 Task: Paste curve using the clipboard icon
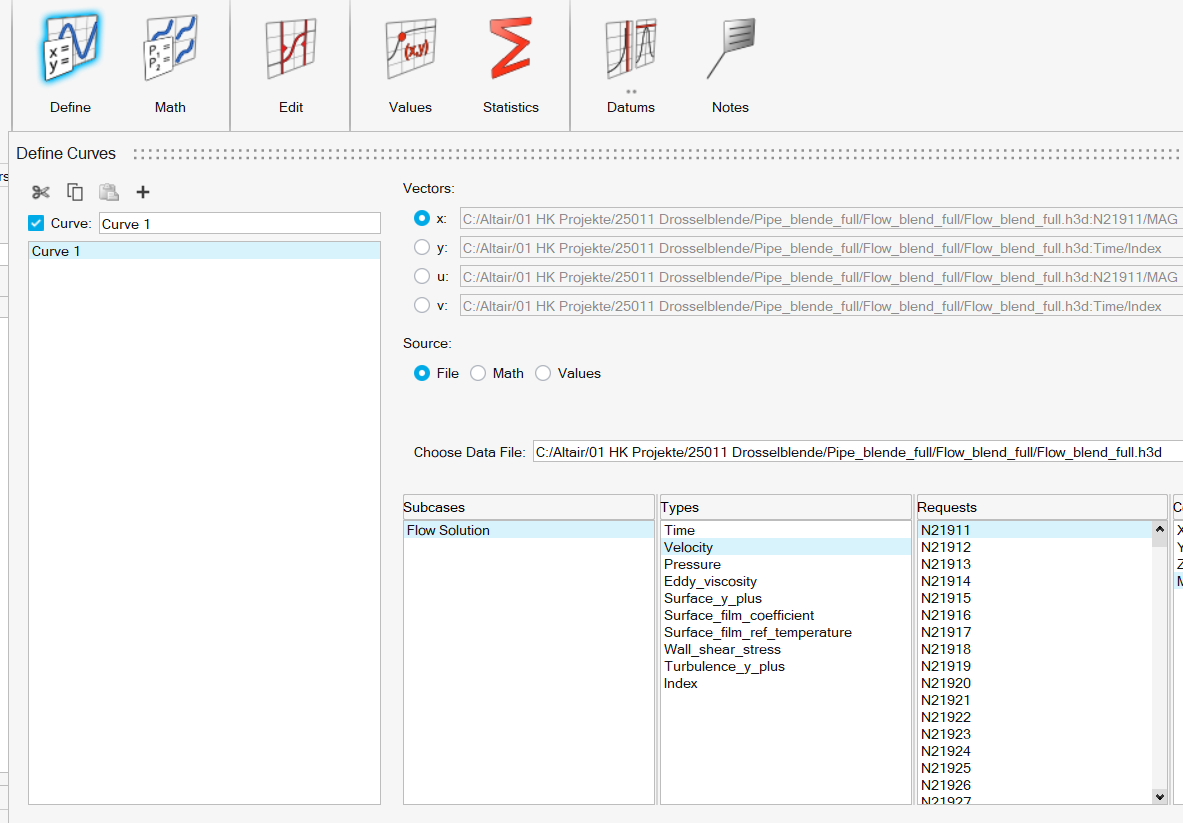109,192
